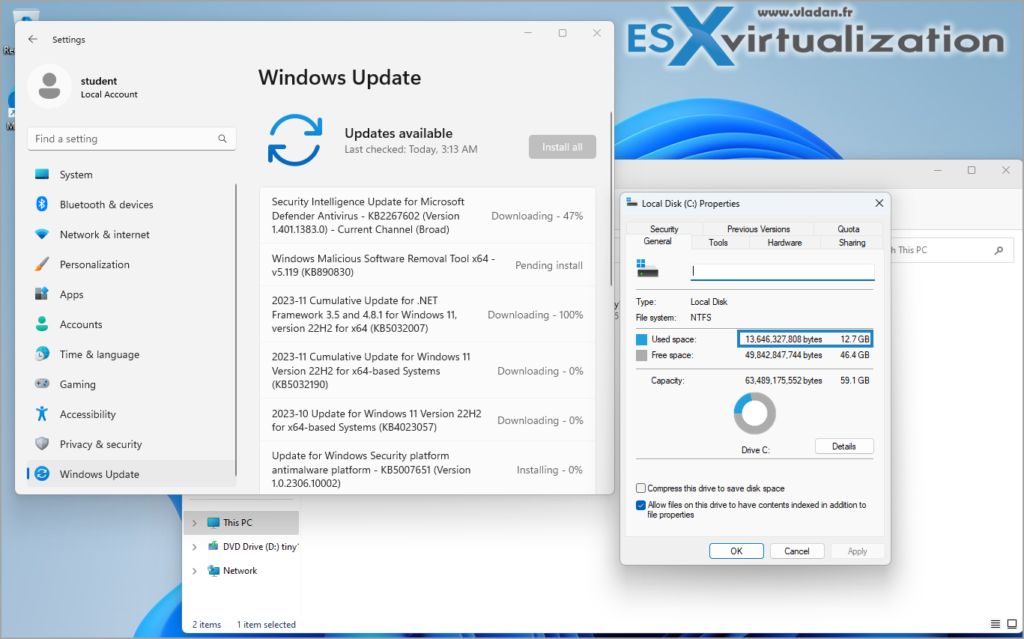Click the Find a setting search box
Screen dimensions: 1024x639
(x=130, y=138)
